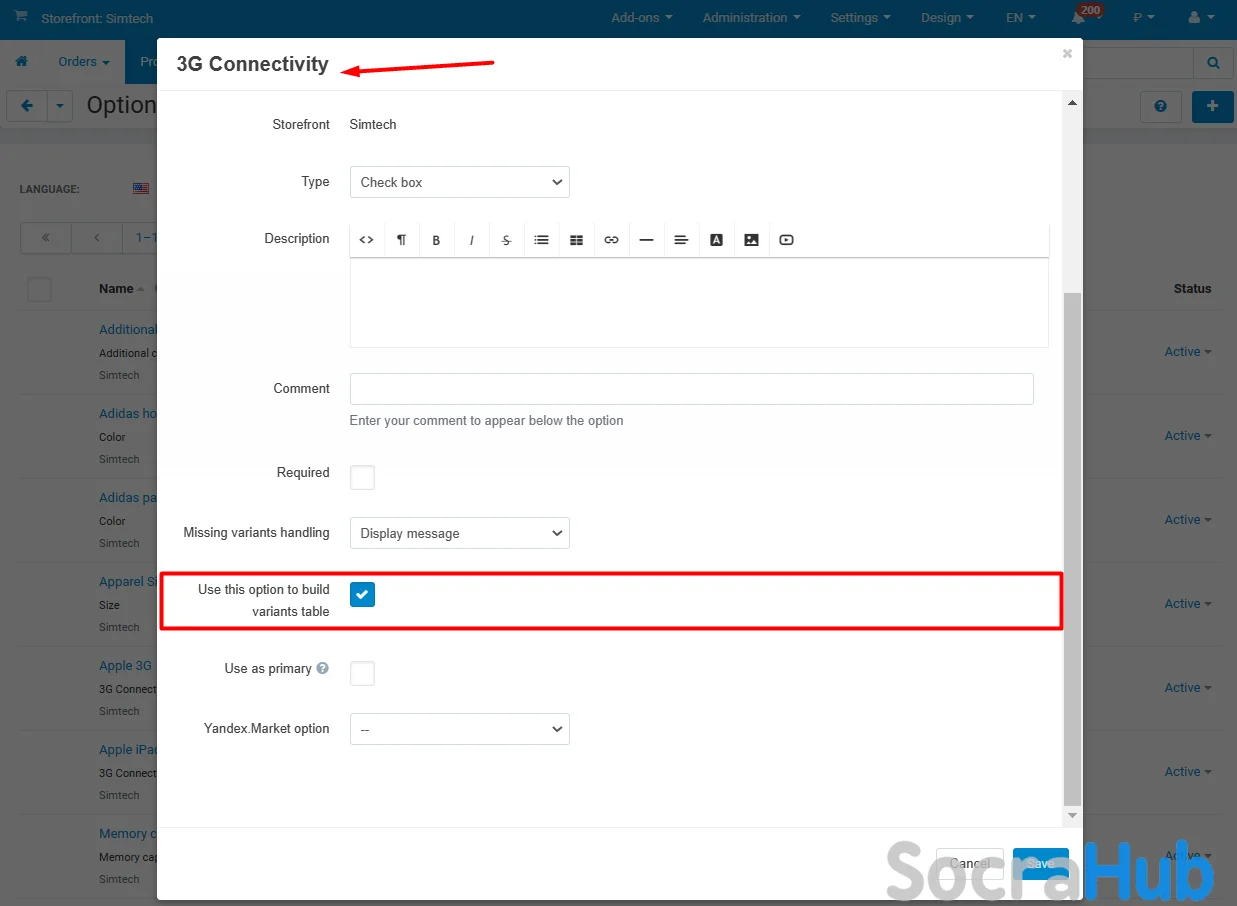This screenshot has height=906, width=1237.
Task: Apply bold in description editor
Action: [436, 240]
